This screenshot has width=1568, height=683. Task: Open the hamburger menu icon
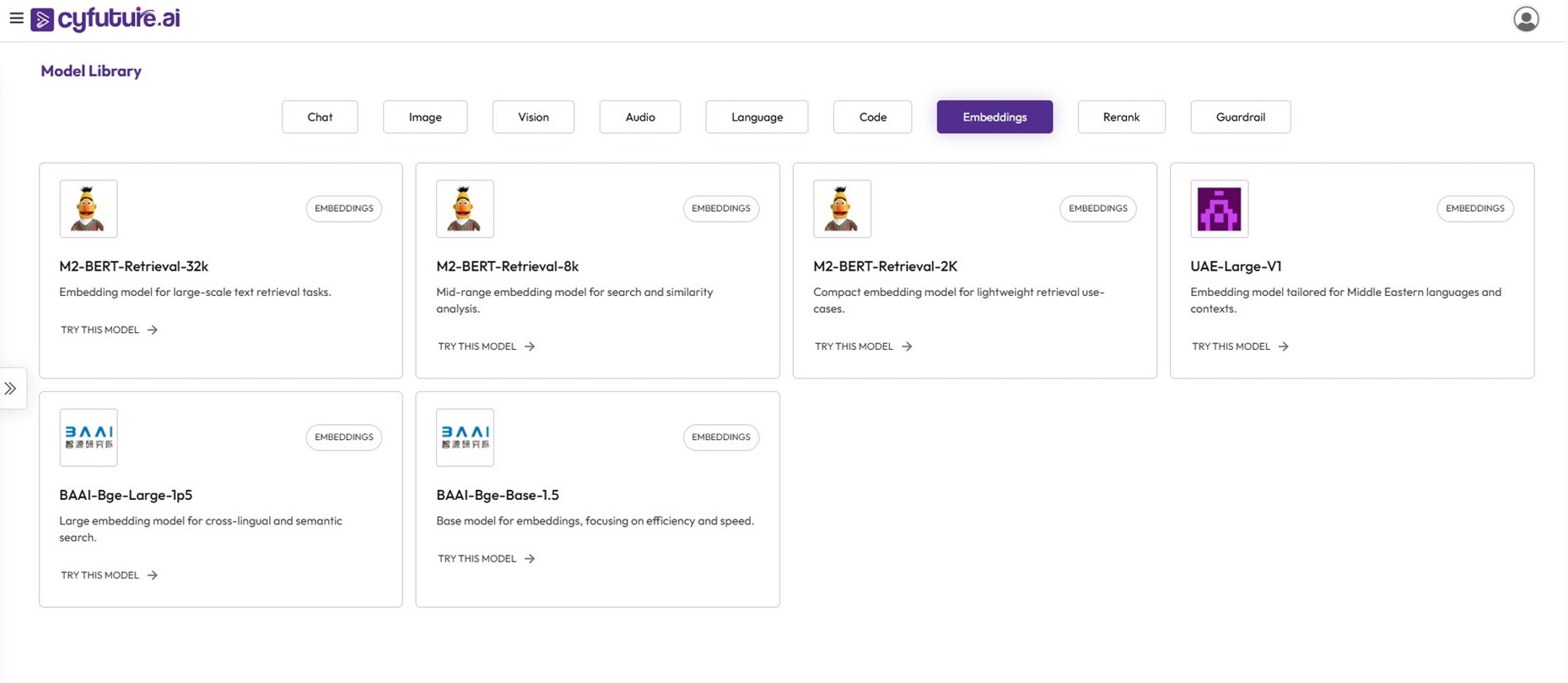click(16, 18)
